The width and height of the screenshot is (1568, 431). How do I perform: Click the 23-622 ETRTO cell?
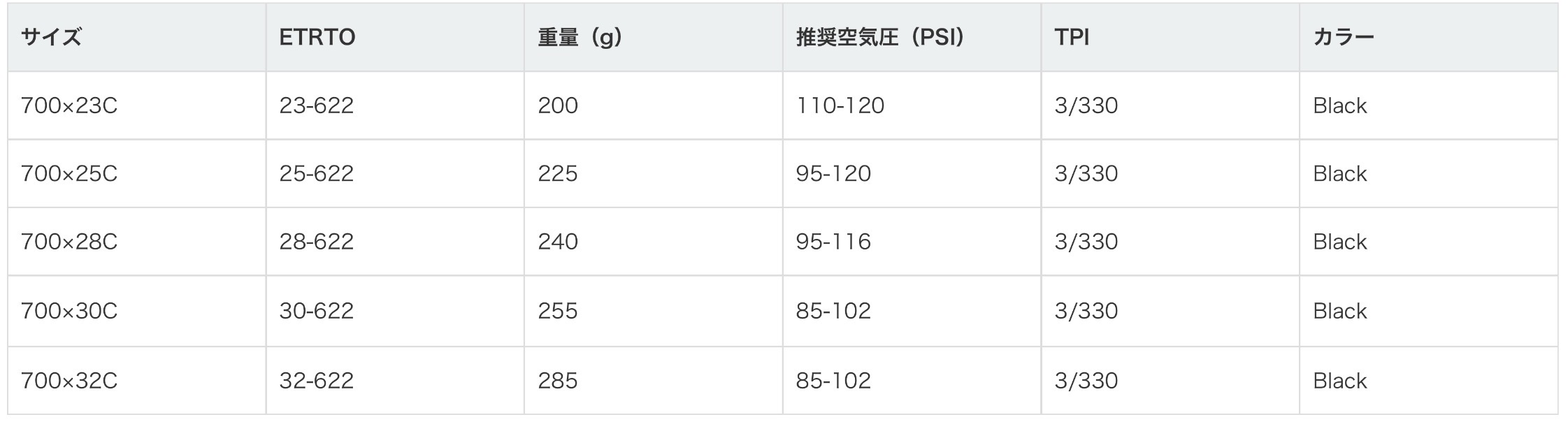[x=316, y=105]
